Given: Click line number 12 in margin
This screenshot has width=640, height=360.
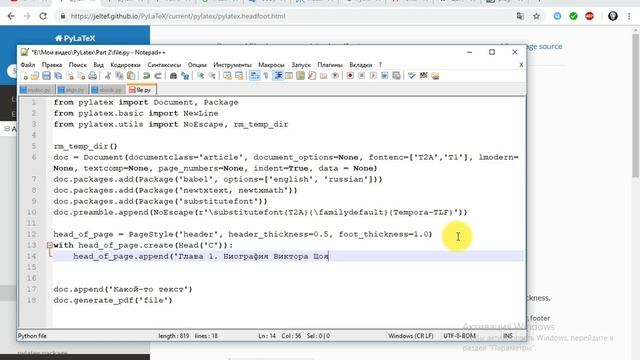Looking at the screenshot, I should point(32,234).
